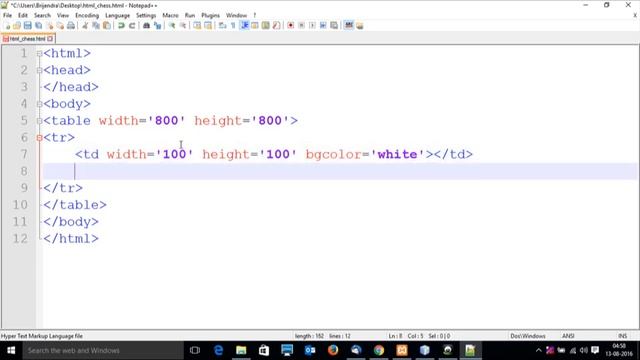Screen dimensions: 640x360
Task: Click the Close All toolbar icon
Action: click(x=60, y=25)
